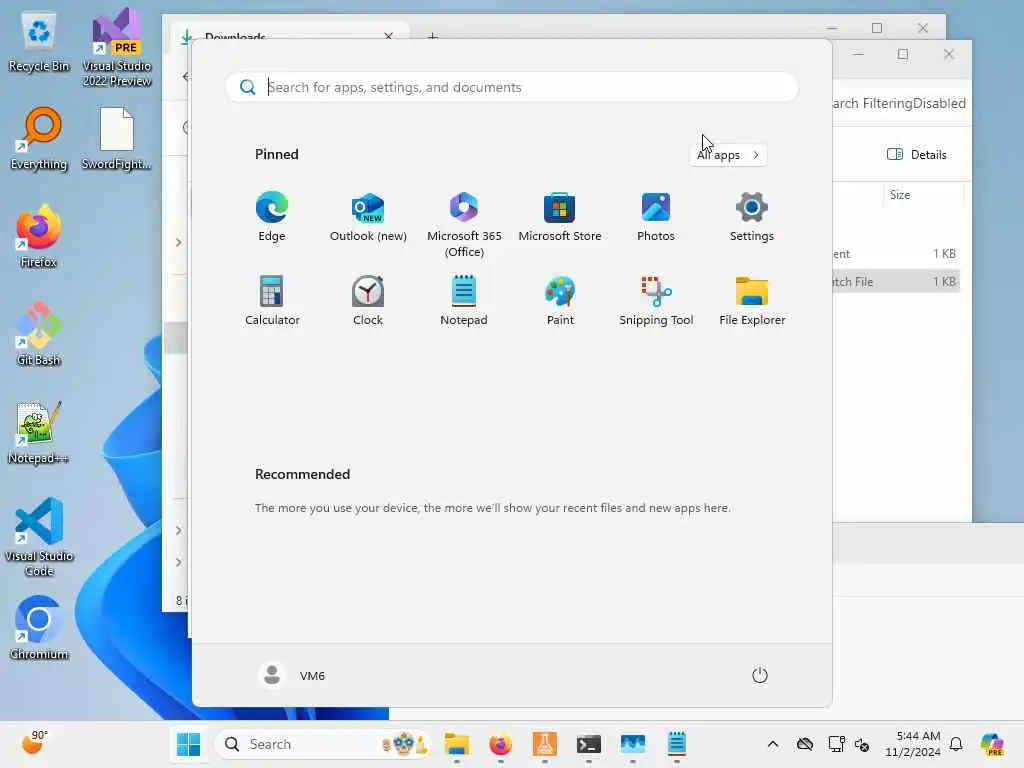Select the Recycle Bin desktop icon
This screenshot has height=768, width=1024.
[39, 43]
